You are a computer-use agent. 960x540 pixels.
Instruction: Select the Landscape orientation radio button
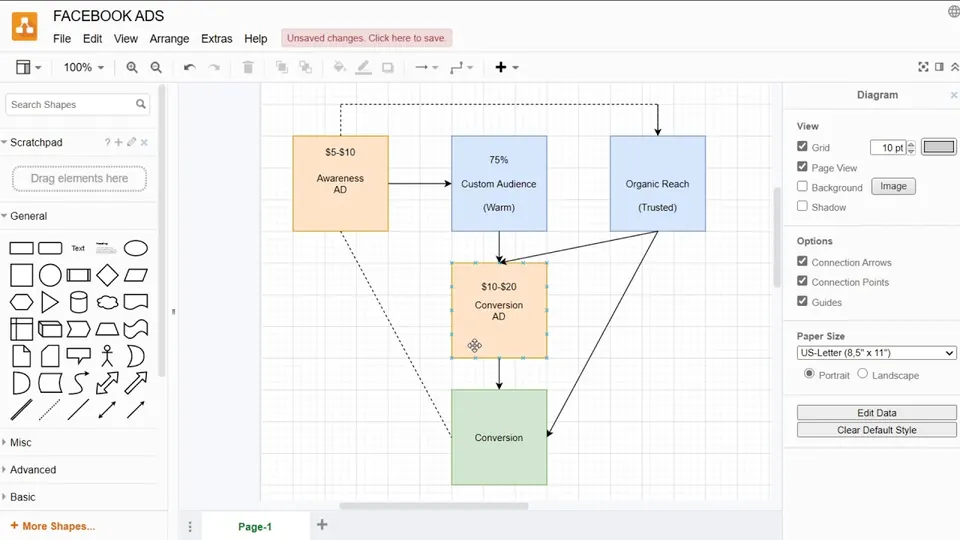pos(863,373)
